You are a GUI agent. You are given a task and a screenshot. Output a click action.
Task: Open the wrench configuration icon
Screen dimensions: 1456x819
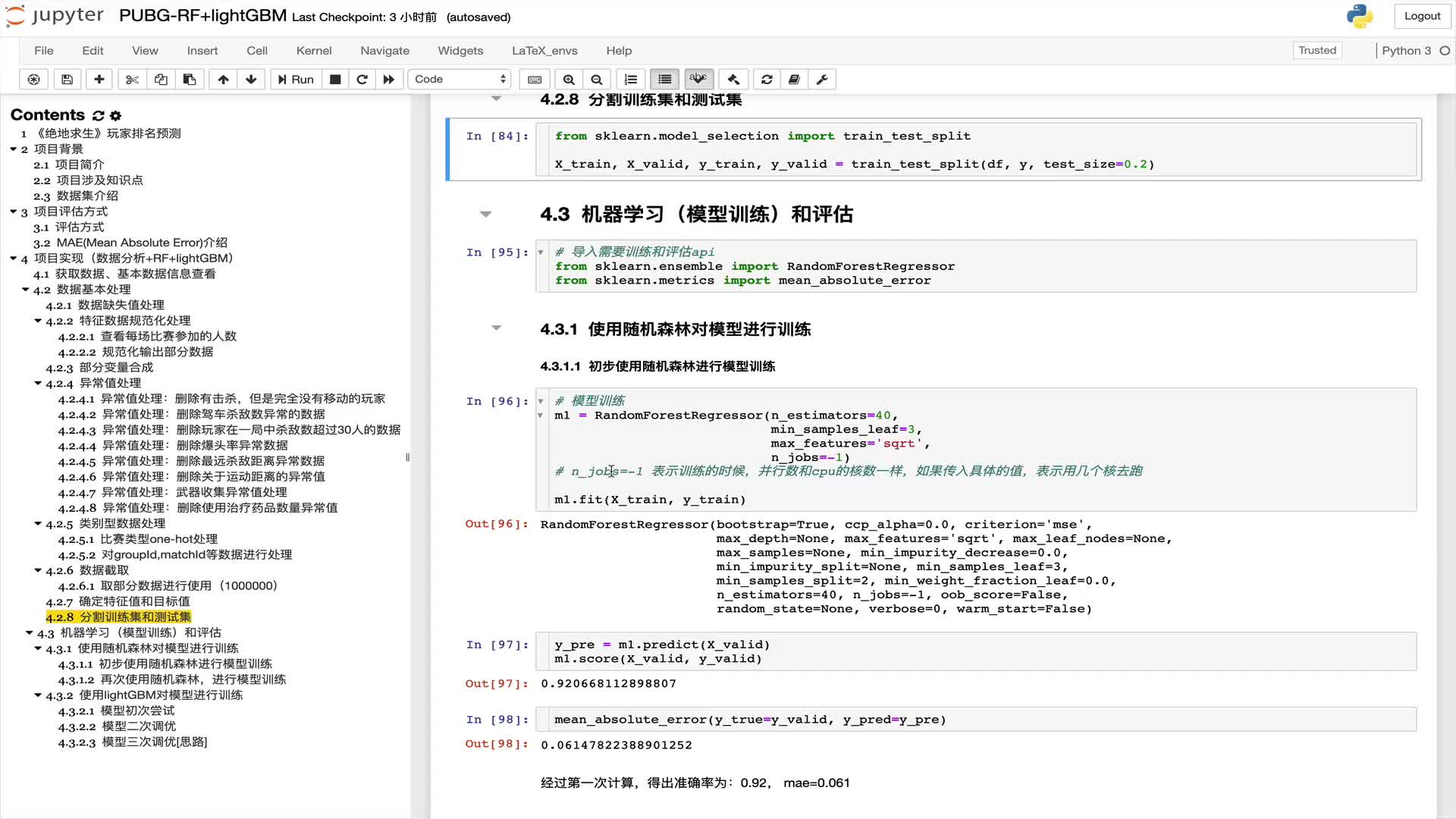pos(822,79)
